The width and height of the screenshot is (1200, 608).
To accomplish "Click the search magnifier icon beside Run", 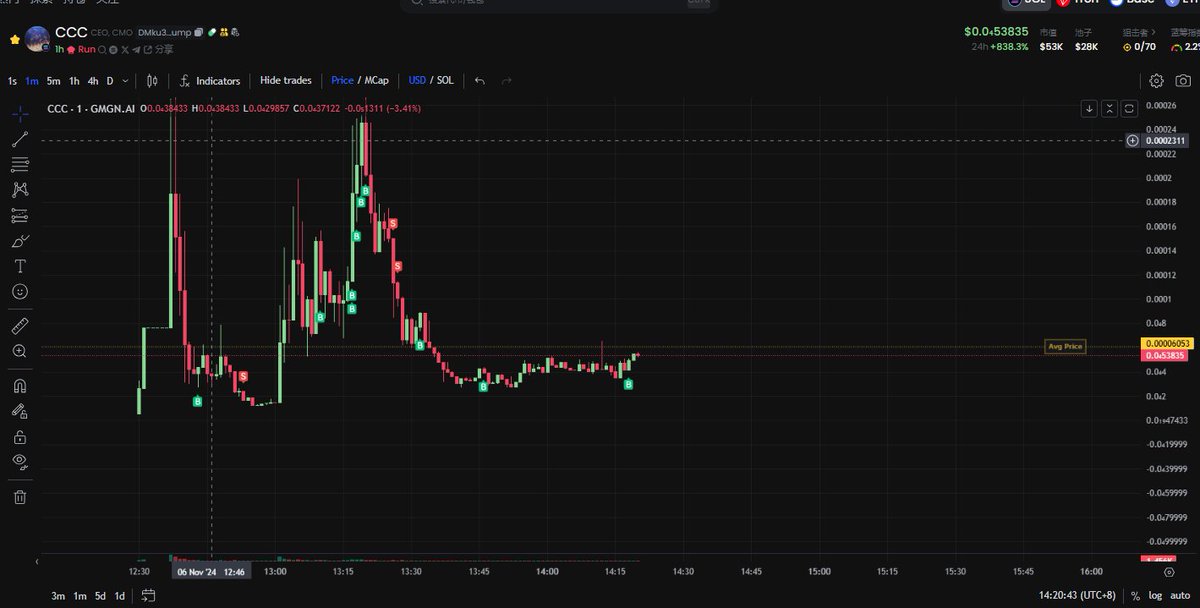I will (x=103, y=49).
